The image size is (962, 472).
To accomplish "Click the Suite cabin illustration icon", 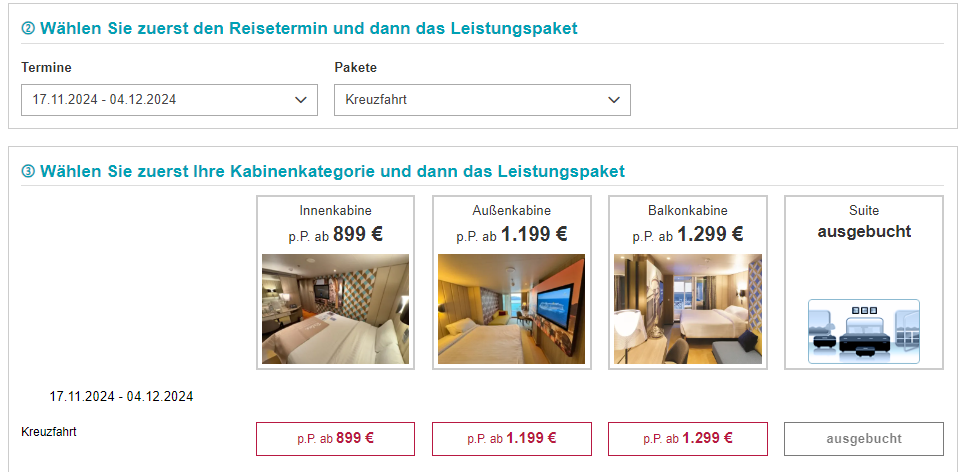I will 863,331.
